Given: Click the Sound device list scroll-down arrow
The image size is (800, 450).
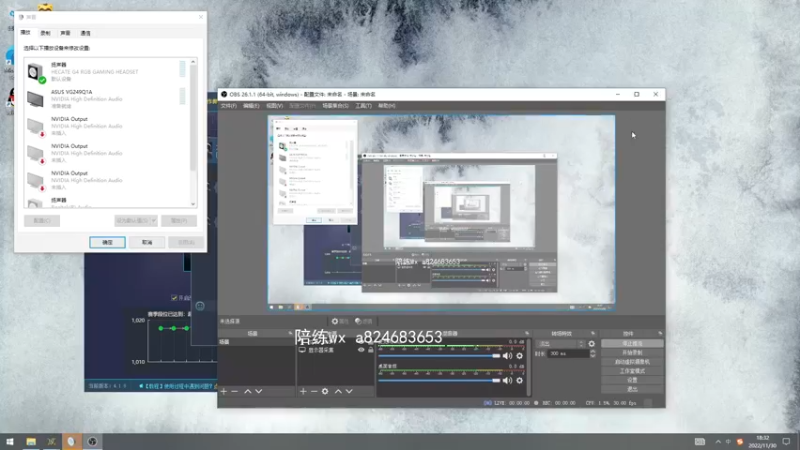Looking at the screenshot, I should pos(193,204).
